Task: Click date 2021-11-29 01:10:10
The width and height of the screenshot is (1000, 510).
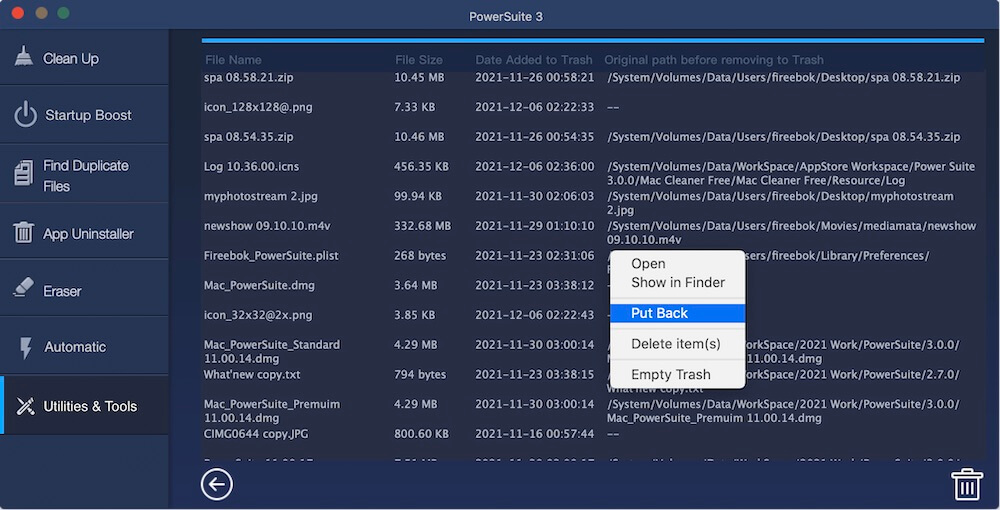Action: tap(534, 226)
